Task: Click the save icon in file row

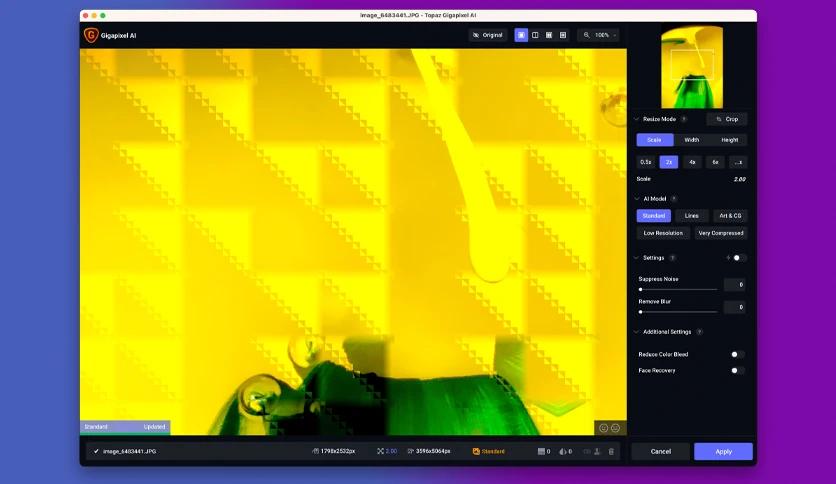Action: (597, 451)
